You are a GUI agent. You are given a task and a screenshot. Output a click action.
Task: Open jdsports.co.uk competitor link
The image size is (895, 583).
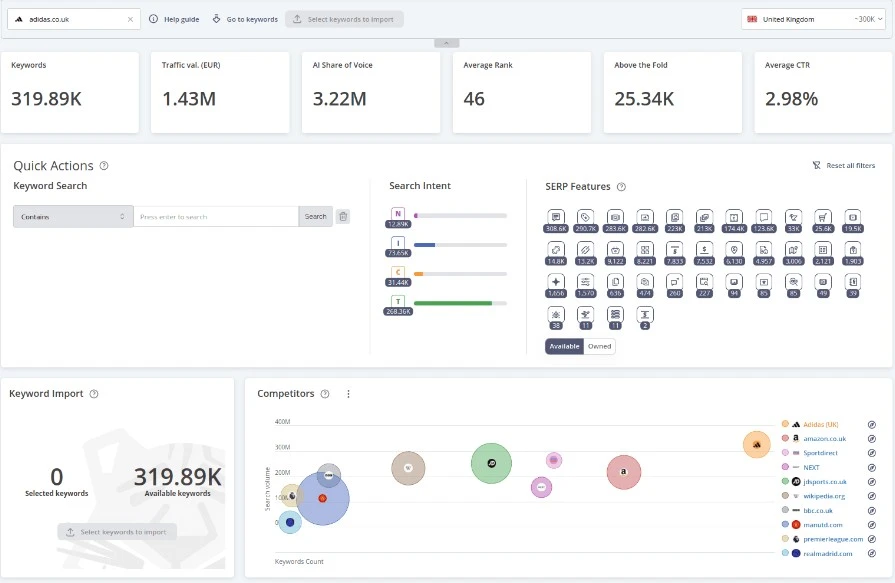pos(825,482)
